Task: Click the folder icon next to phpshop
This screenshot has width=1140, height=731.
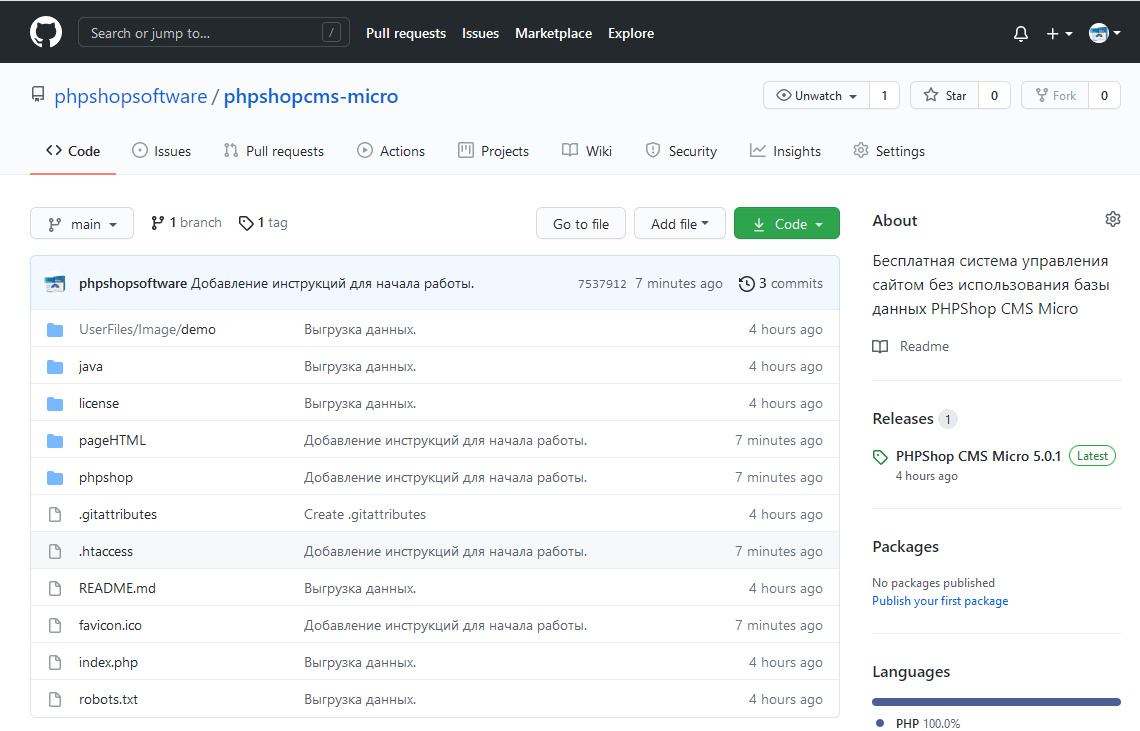Action: pos(55,478)
